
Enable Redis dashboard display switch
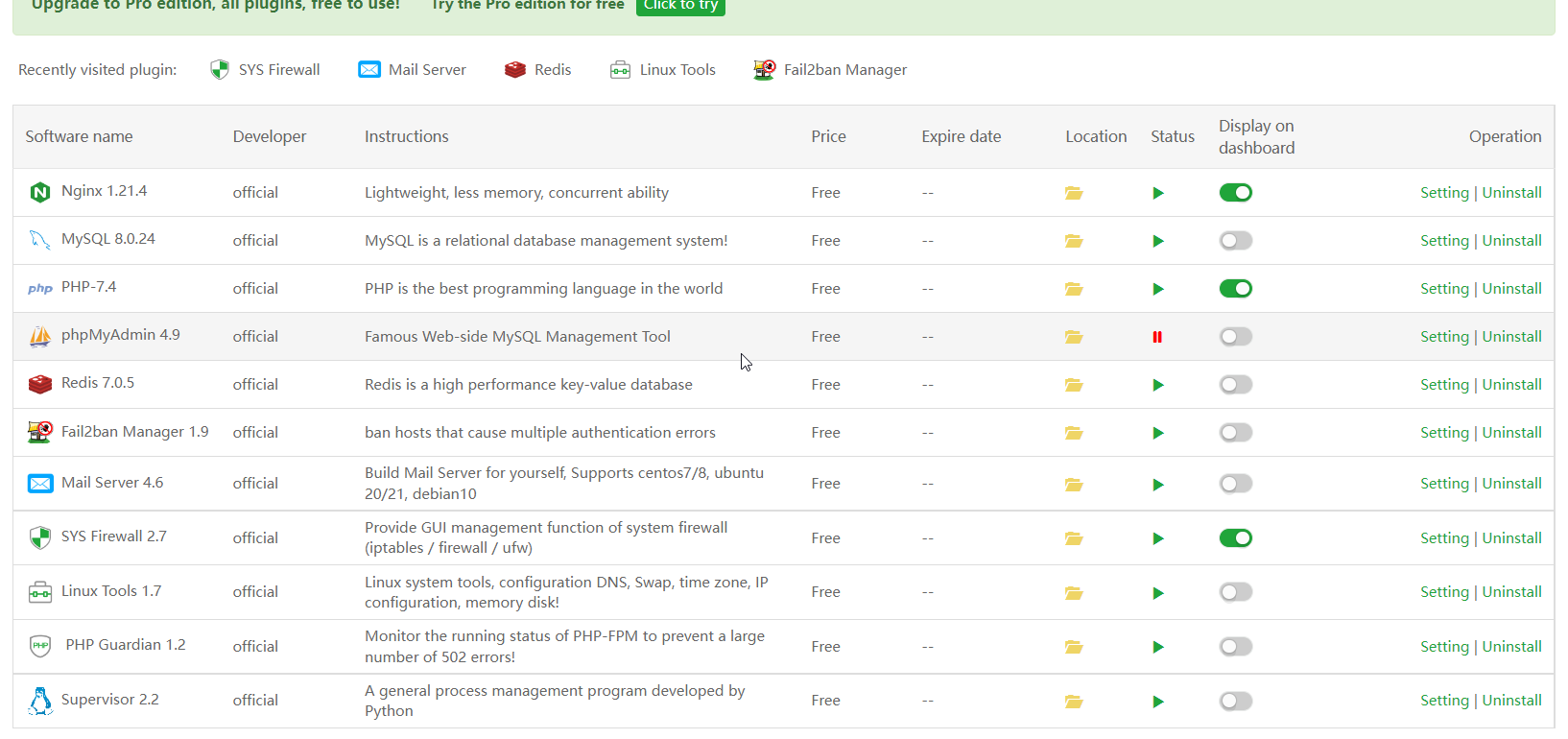click(1236, 385)
